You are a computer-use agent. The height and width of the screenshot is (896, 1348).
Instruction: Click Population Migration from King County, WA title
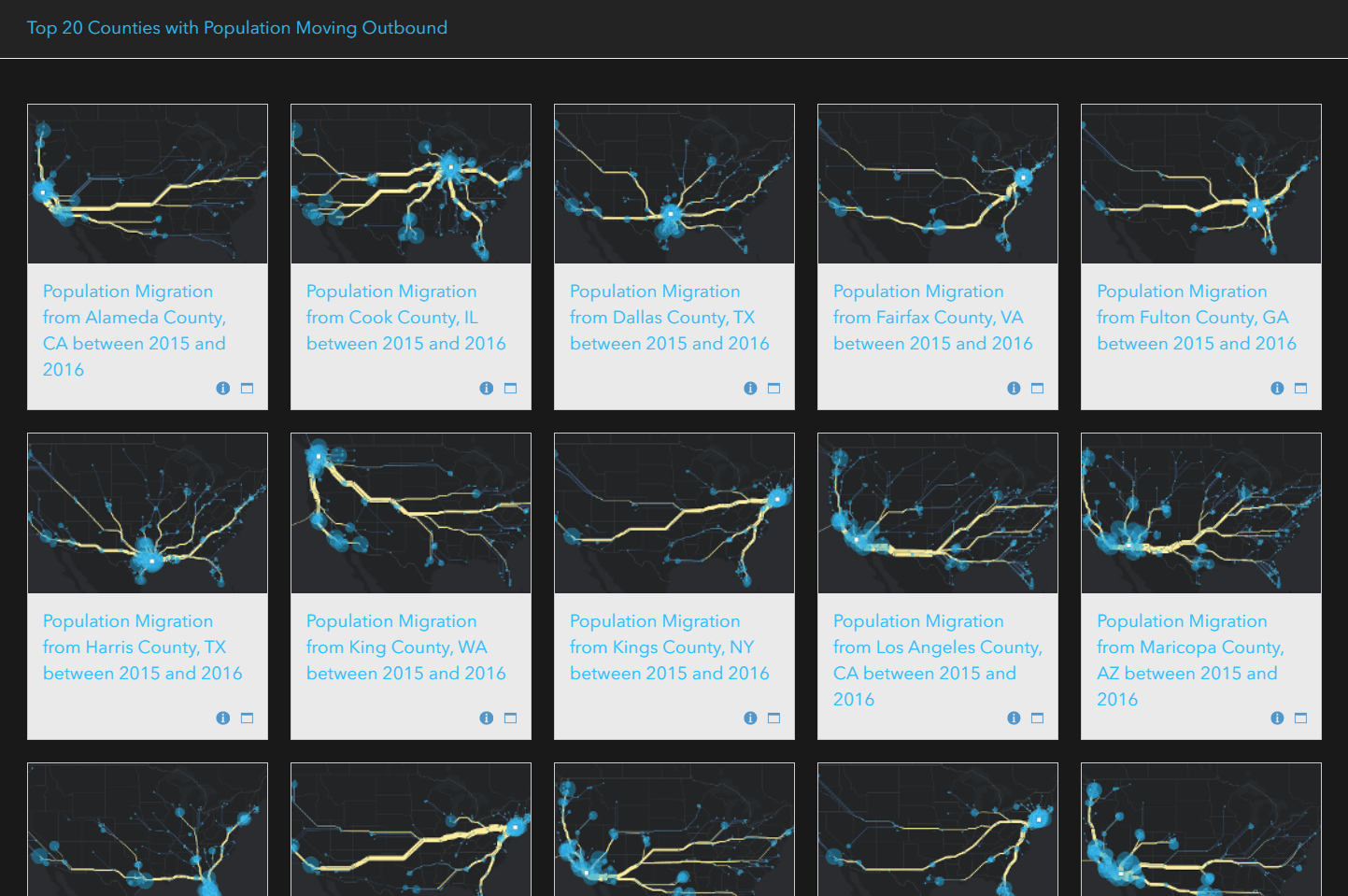(x=406, y=647)
